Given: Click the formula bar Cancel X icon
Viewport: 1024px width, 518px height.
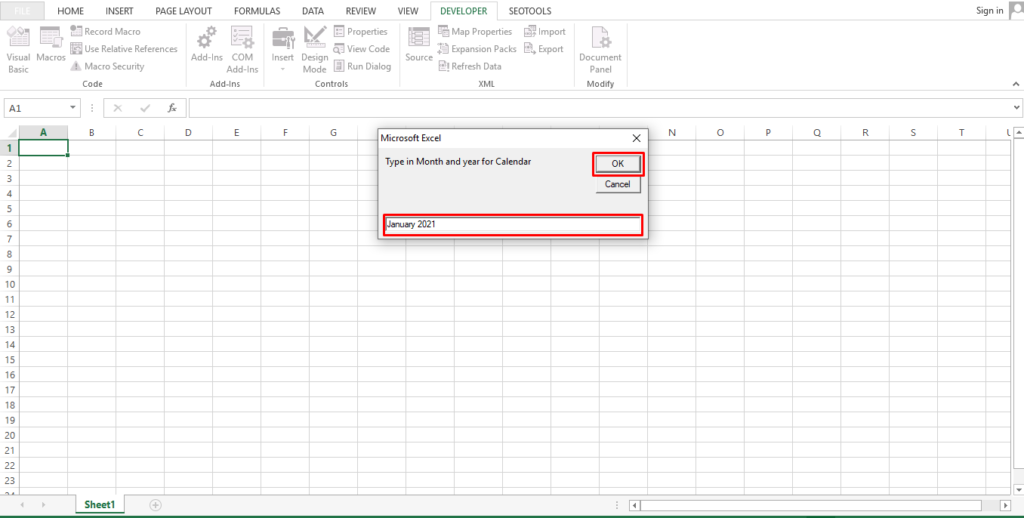Looking at the screenshot, I should (x=118, y=108).
